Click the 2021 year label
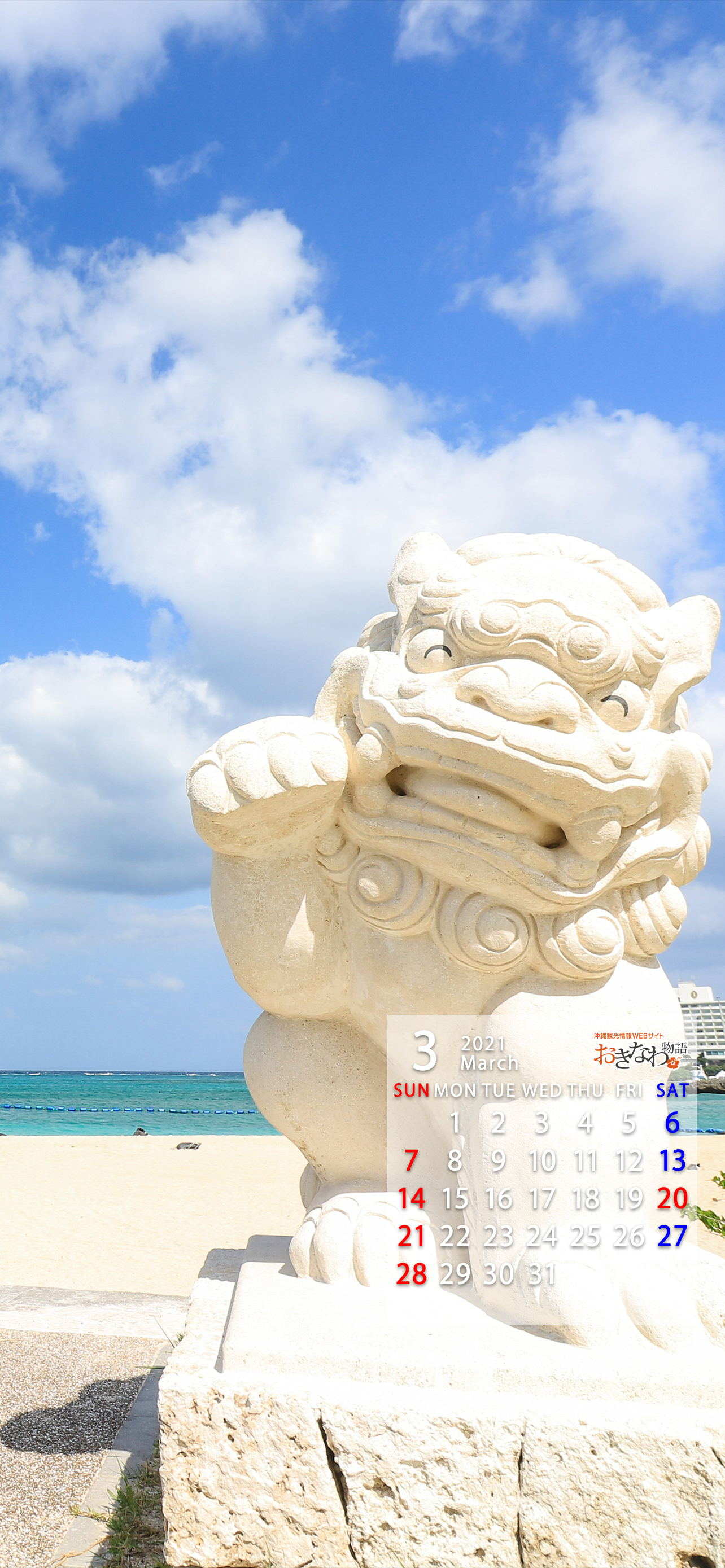725x1568 pixels. (483, 1043)
